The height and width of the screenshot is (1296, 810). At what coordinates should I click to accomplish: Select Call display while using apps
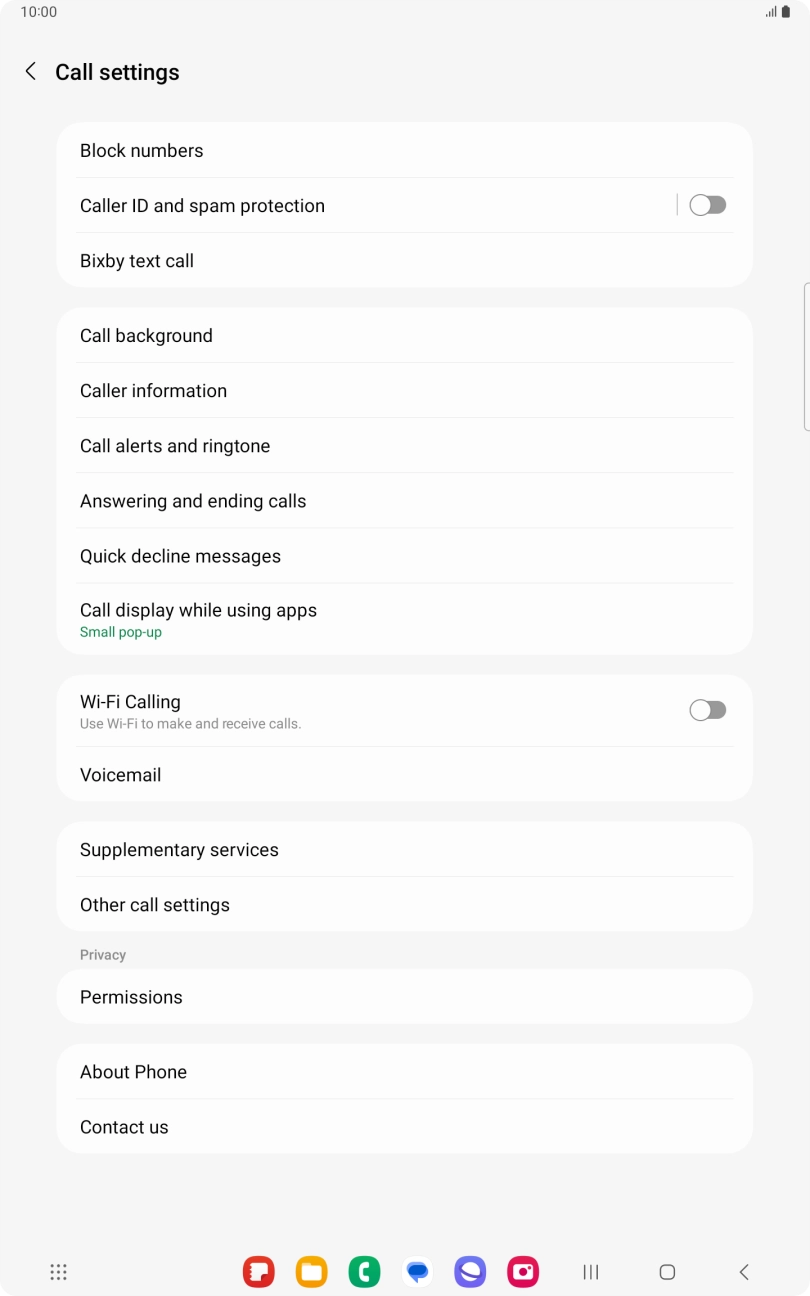tap(404, 619)
